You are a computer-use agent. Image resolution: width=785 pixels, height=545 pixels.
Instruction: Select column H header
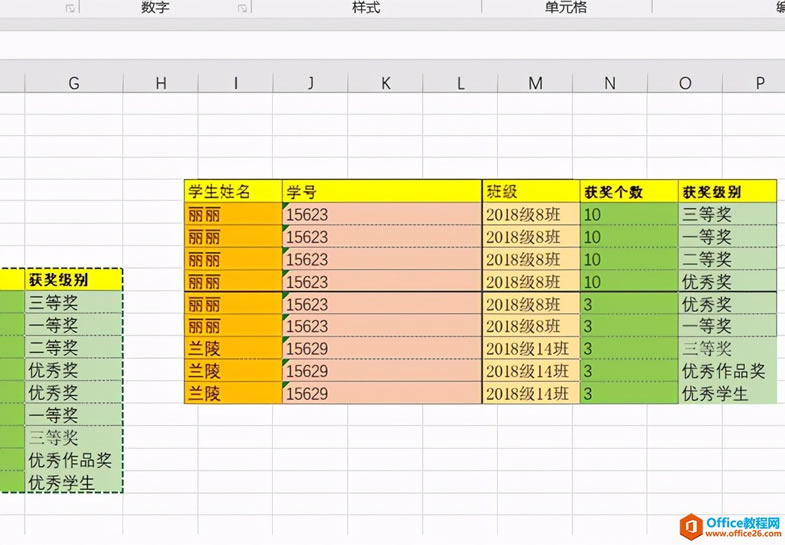click(161, 83)
